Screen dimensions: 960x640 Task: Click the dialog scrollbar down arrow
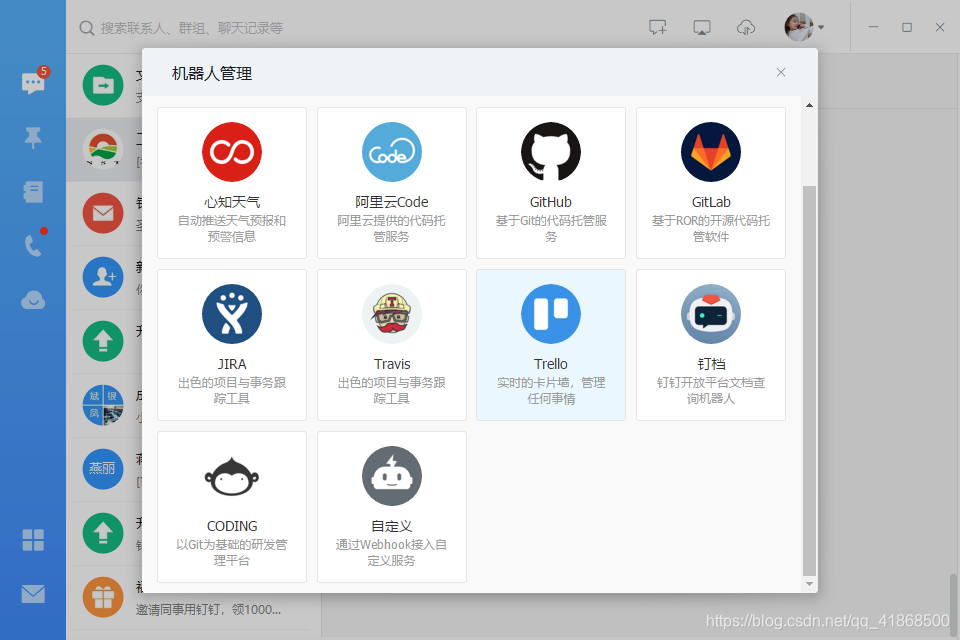click(x=809, y=584)
